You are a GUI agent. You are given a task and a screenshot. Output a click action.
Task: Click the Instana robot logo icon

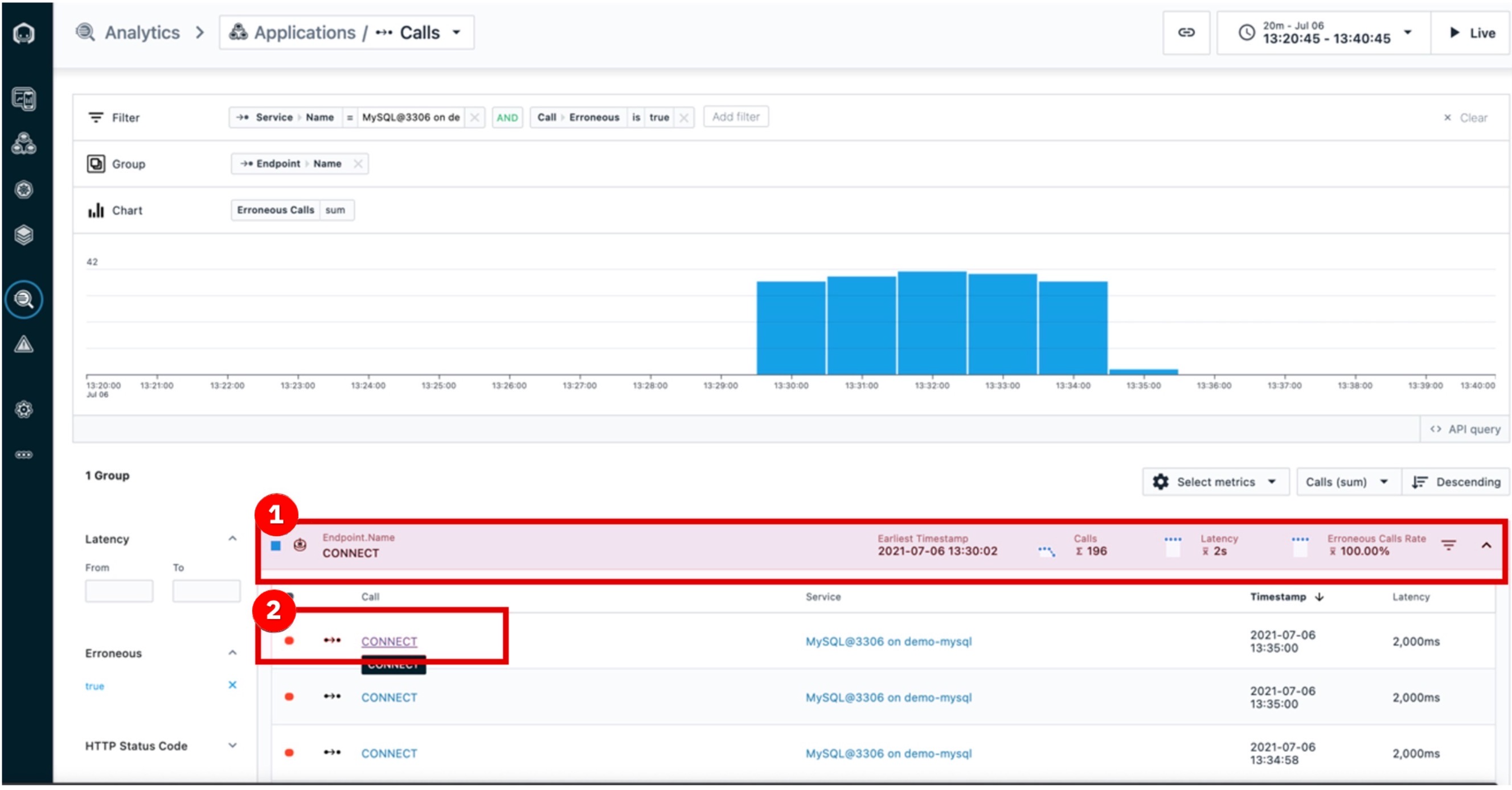[23, 34]
